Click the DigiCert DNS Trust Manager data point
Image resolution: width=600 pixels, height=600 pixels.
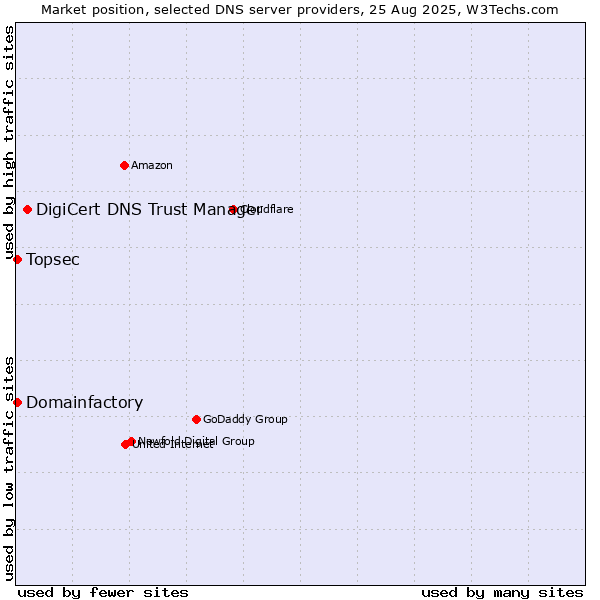point(27,210)
